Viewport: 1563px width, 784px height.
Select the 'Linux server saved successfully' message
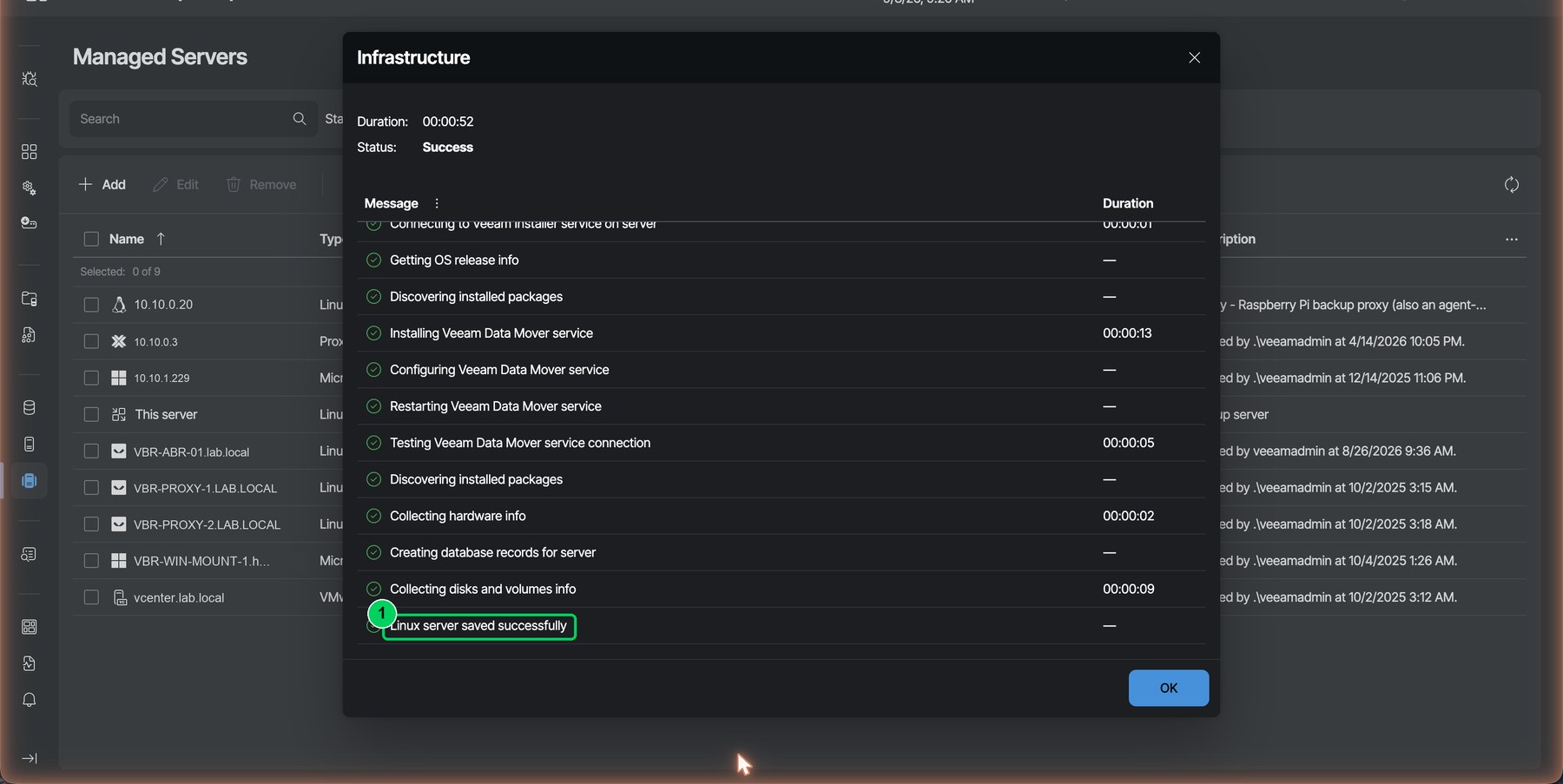[x=478, y=626]
